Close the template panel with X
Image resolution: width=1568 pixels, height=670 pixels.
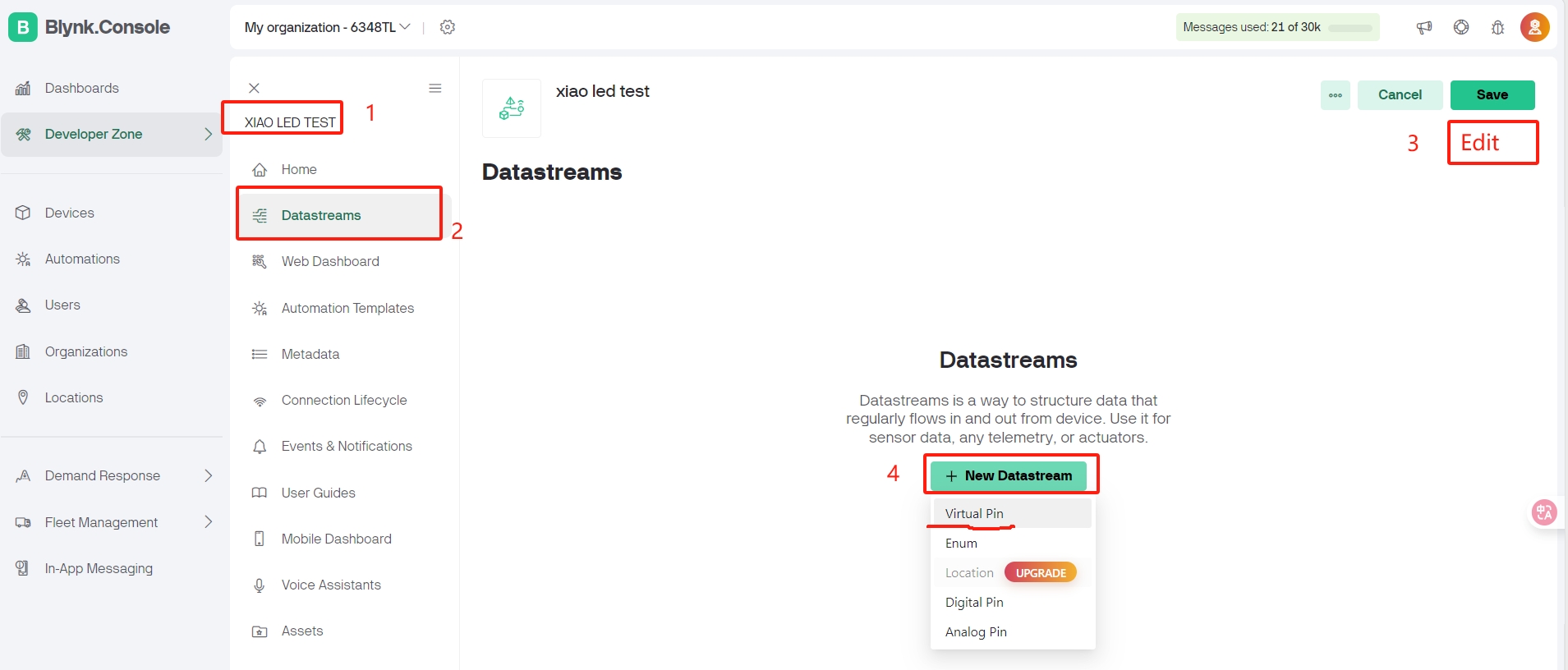[x=254, y=88]
